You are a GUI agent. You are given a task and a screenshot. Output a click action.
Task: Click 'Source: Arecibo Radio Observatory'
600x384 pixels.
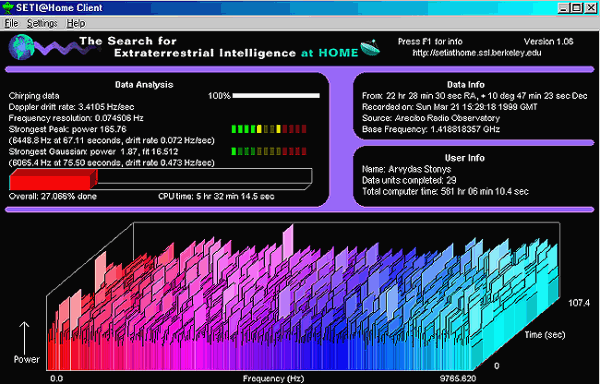pyautogui.click(x=431, y=118)
